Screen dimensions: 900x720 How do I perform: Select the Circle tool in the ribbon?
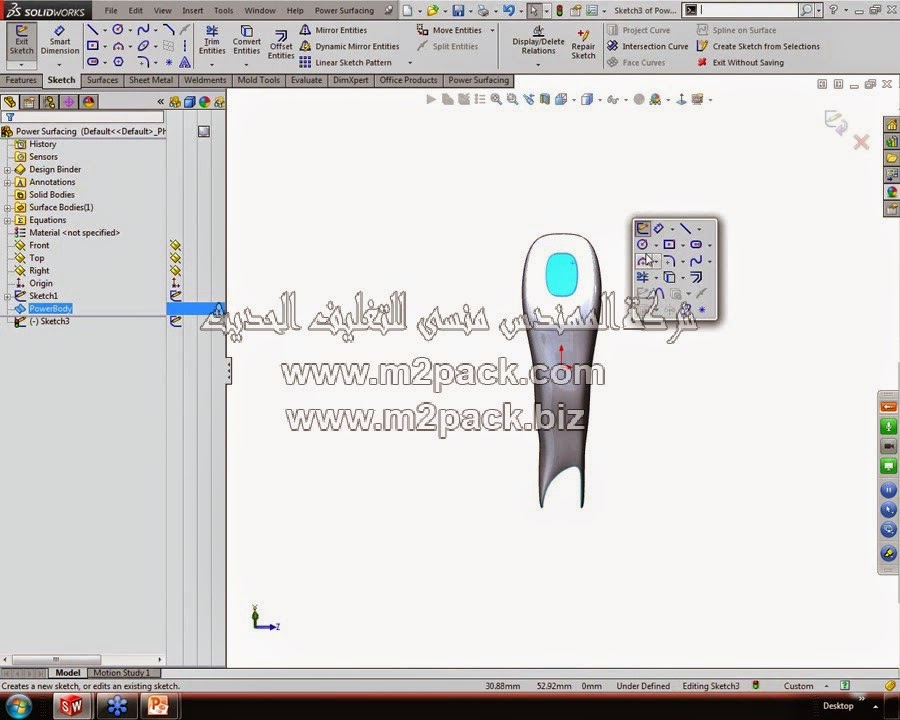coord(118,29)
